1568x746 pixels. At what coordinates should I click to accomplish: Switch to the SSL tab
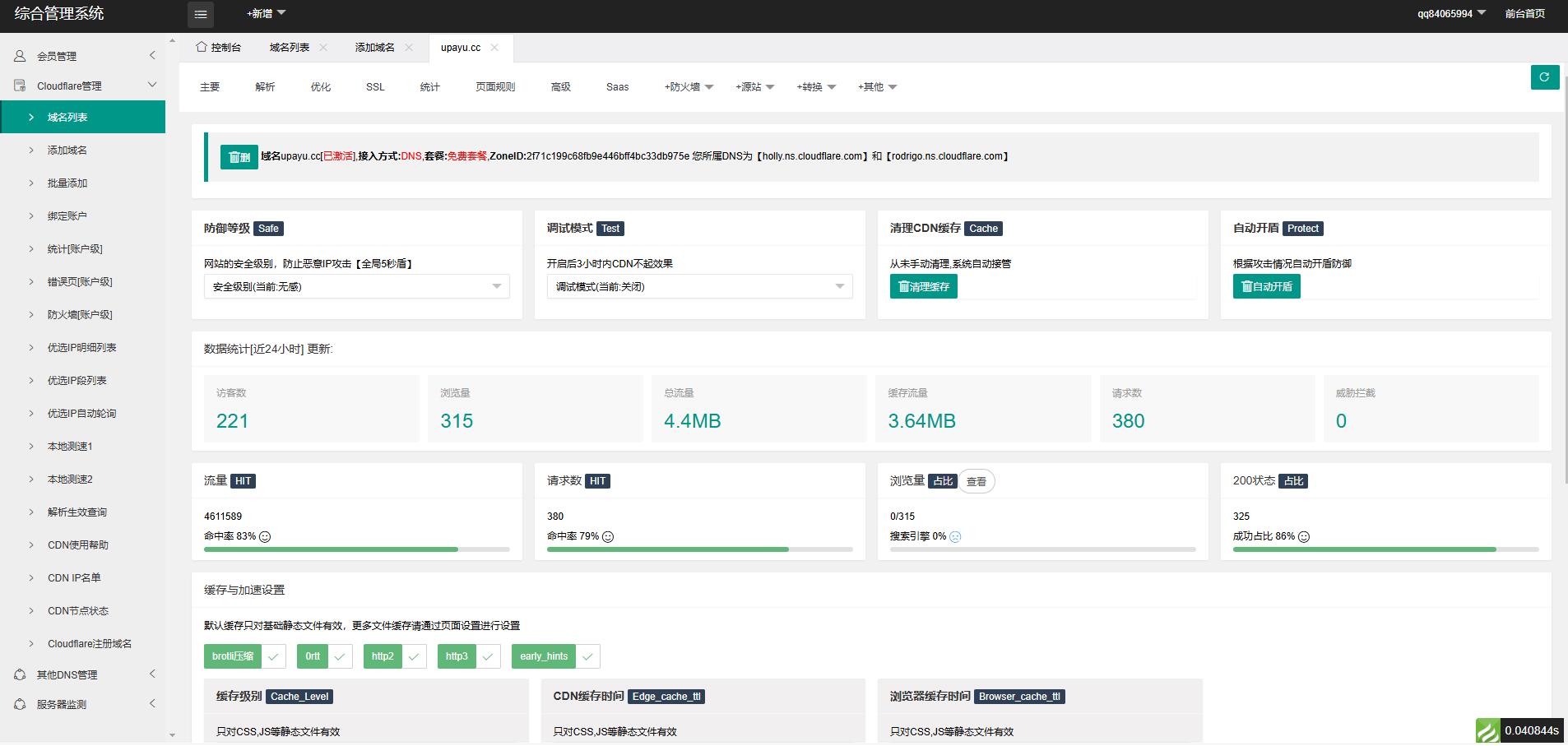pos(375,87)
